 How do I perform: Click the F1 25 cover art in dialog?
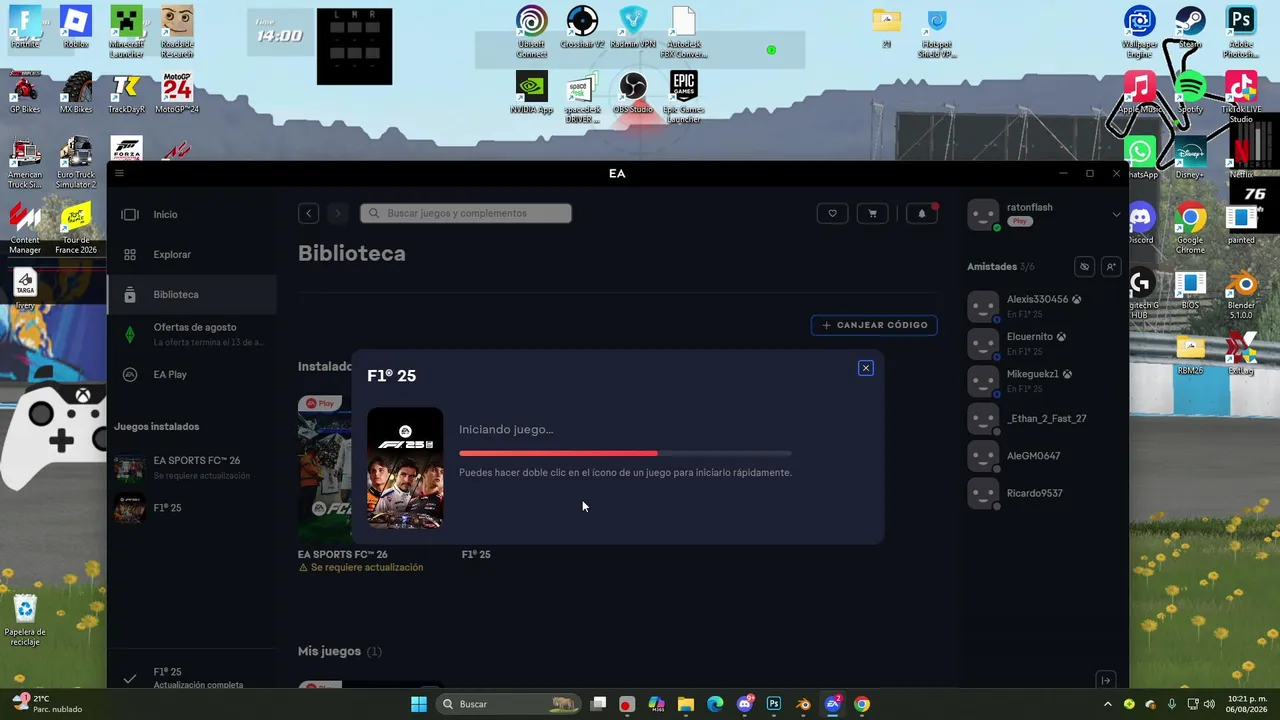(x=405, y=467)
